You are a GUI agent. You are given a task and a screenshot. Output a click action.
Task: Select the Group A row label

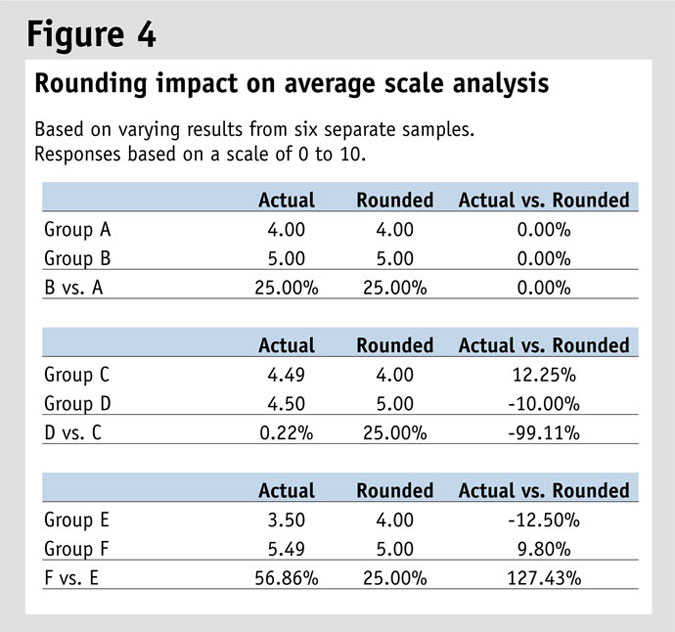[x=77, y=229]
